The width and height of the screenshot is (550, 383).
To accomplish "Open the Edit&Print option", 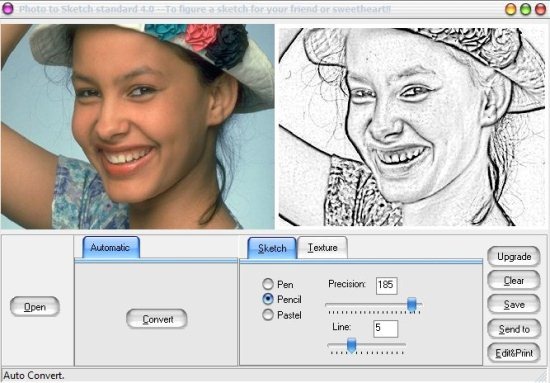I will click(x=514, y=352).
